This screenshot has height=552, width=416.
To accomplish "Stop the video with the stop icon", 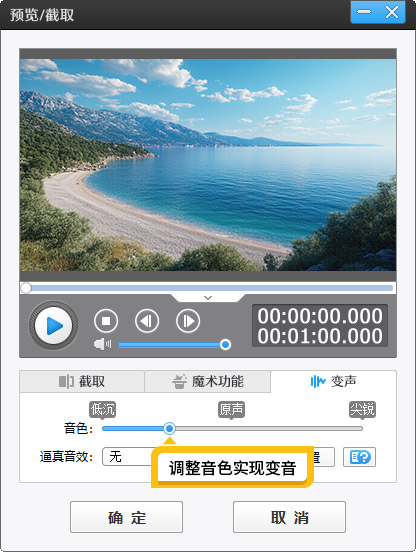I will click(106, 321).
